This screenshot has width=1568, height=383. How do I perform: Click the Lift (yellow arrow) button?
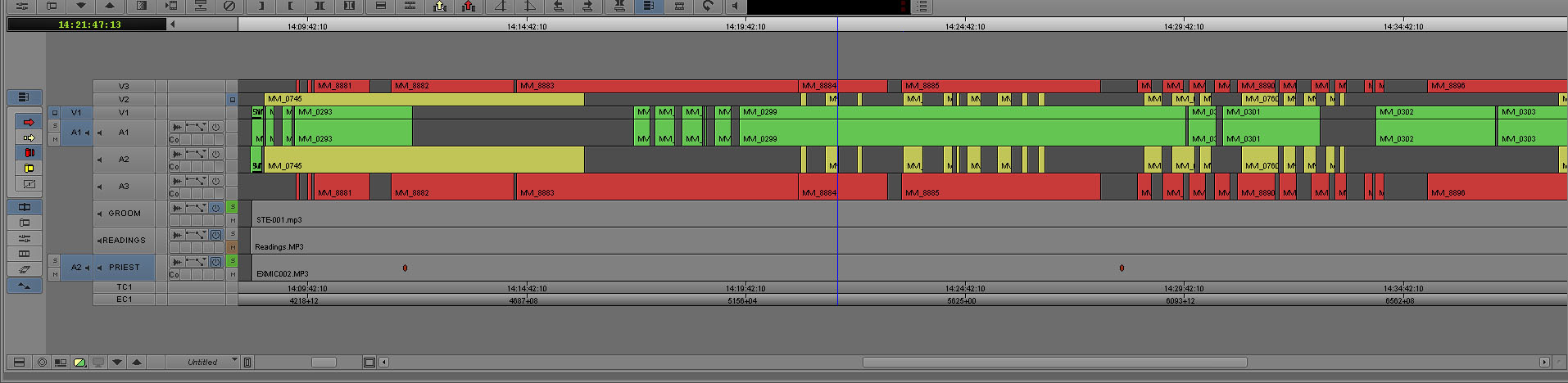pos(439,7)
